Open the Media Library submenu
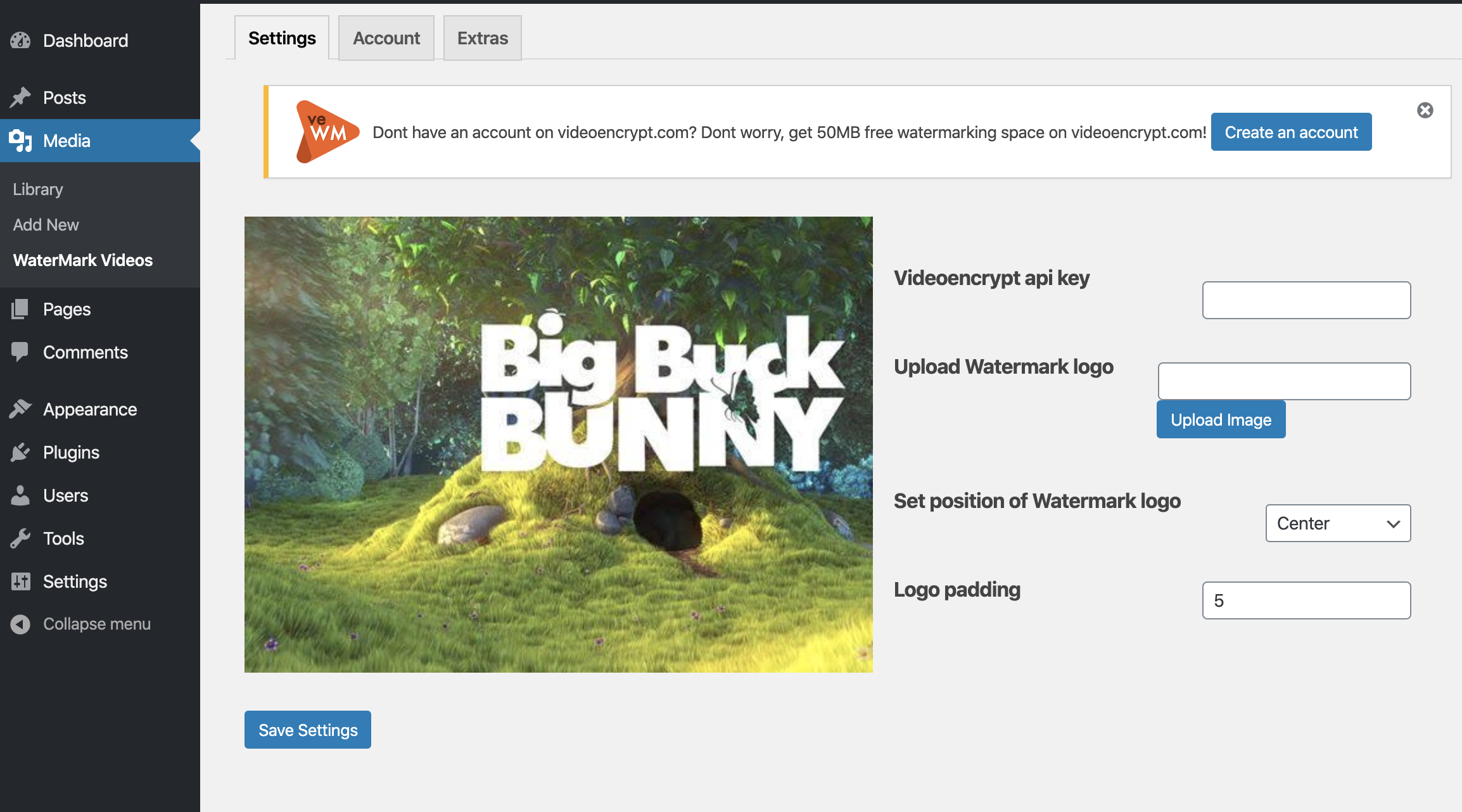The height and width of the screenshot is (812, 1462). [x=38, y=189]
